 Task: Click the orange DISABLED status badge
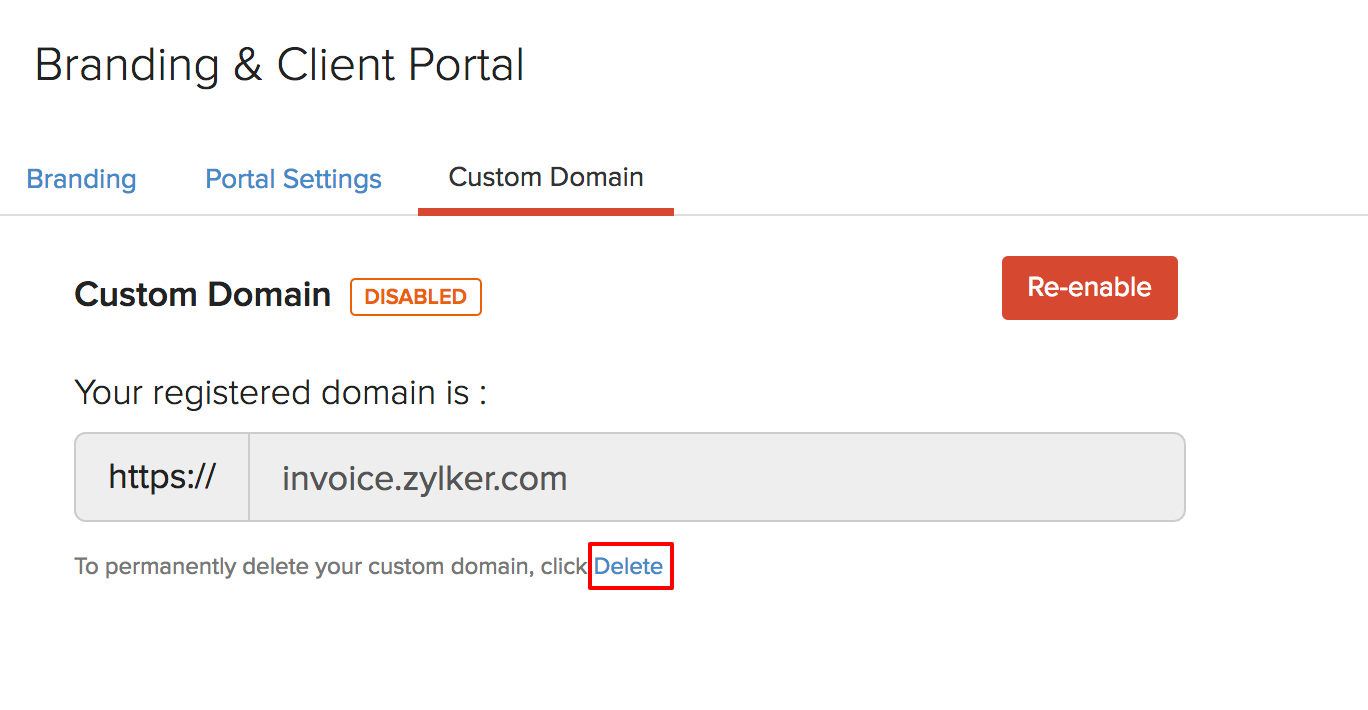pyautogui.click(x=415, y=297)
